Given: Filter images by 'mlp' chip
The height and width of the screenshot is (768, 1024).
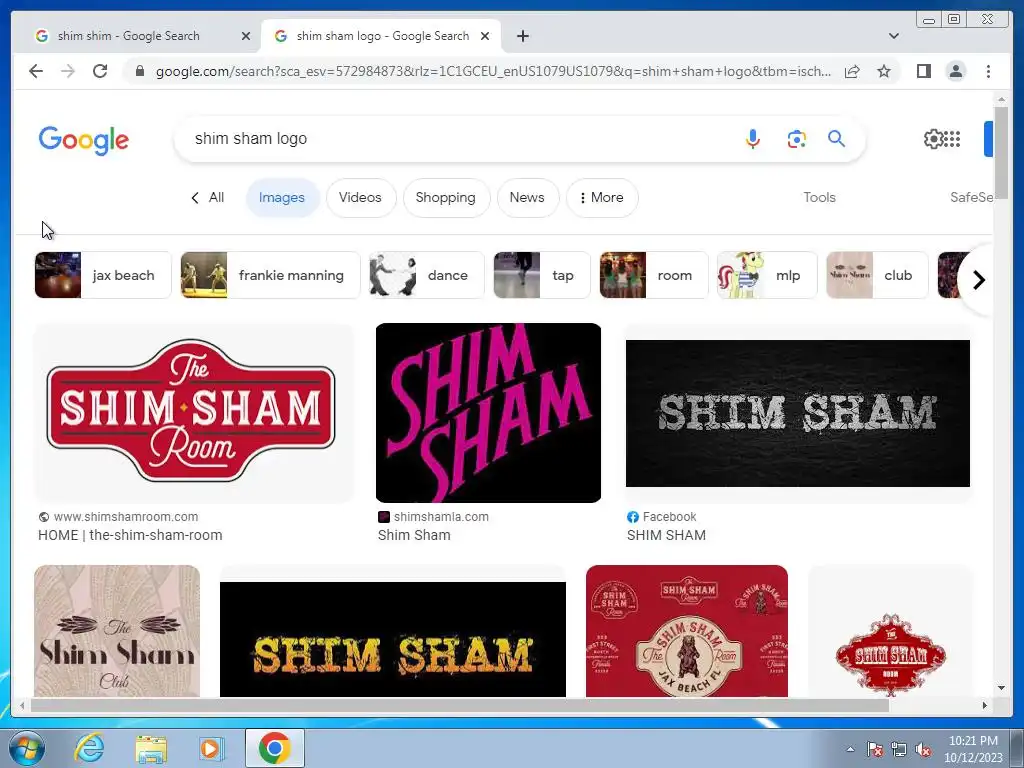Looking at the screenshot, I should (x=767, y=275).
